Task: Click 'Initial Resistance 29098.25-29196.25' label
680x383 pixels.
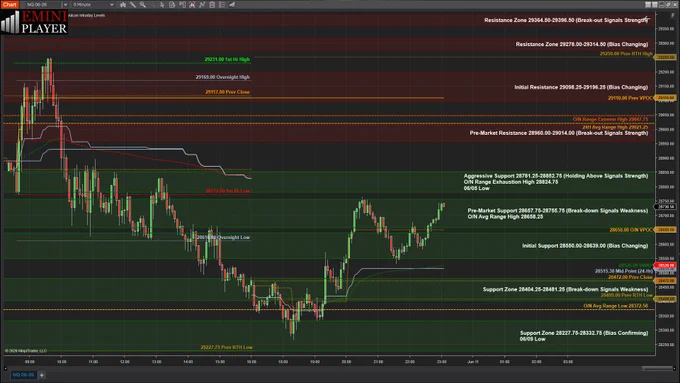Action: pyautogui.click(x=581, y=87)
